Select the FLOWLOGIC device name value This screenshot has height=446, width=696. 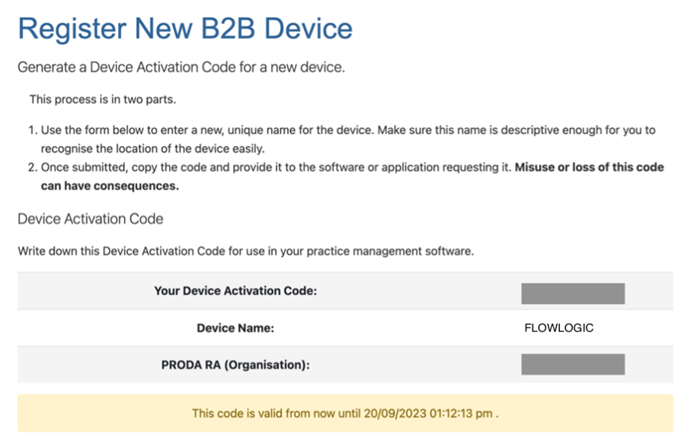(x=559, y=327)
